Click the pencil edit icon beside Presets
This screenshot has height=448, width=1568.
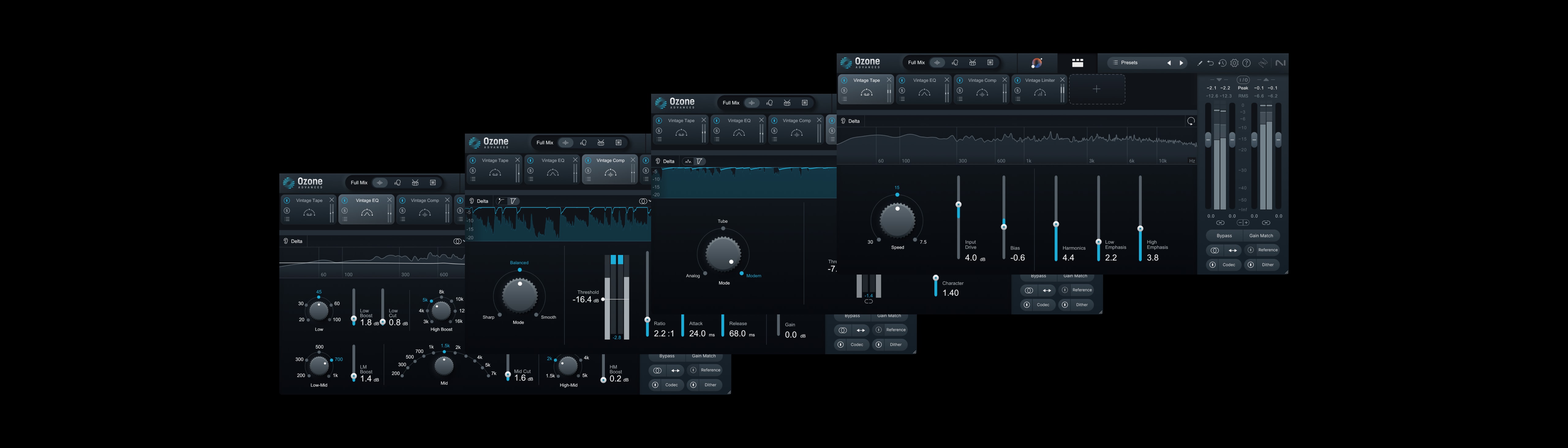[1200, 63]
